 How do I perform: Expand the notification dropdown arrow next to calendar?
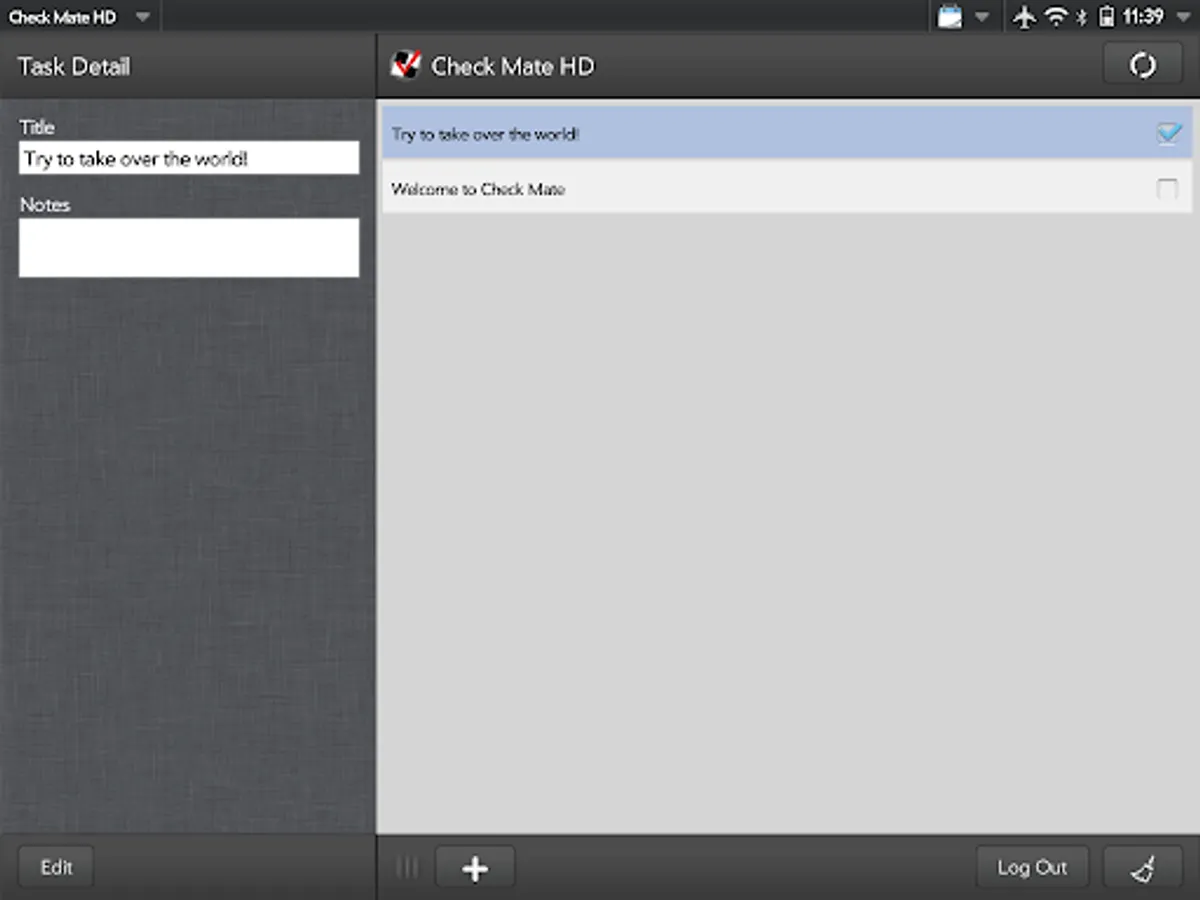tap(981, 17)
